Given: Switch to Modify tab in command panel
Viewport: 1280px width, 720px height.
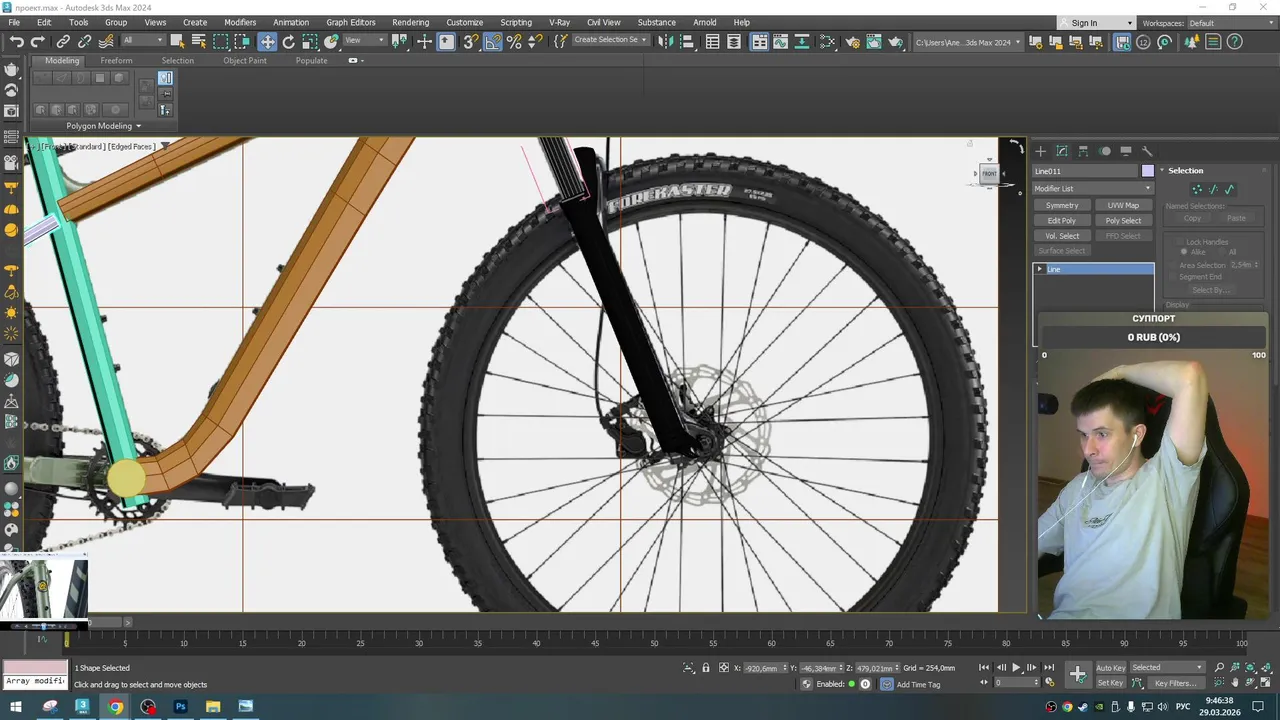Looking at the screenshot, I should point(1062,151).
